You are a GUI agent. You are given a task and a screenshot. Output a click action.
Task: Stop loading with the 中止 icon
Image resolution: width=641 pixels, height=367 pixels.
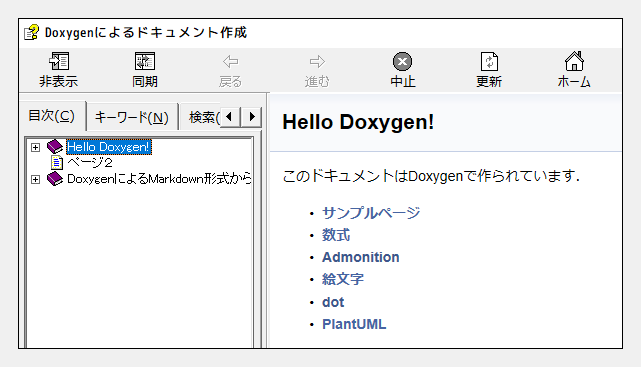coord(403,62)
